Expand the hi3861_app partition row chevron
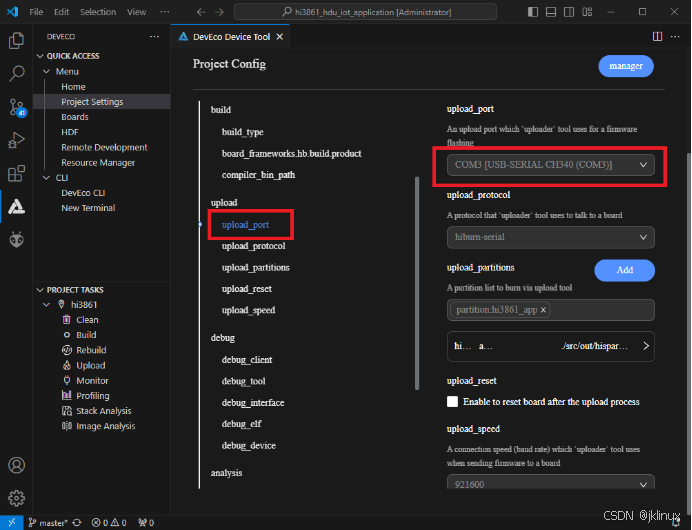692x530 pixels. coord(646,346)
